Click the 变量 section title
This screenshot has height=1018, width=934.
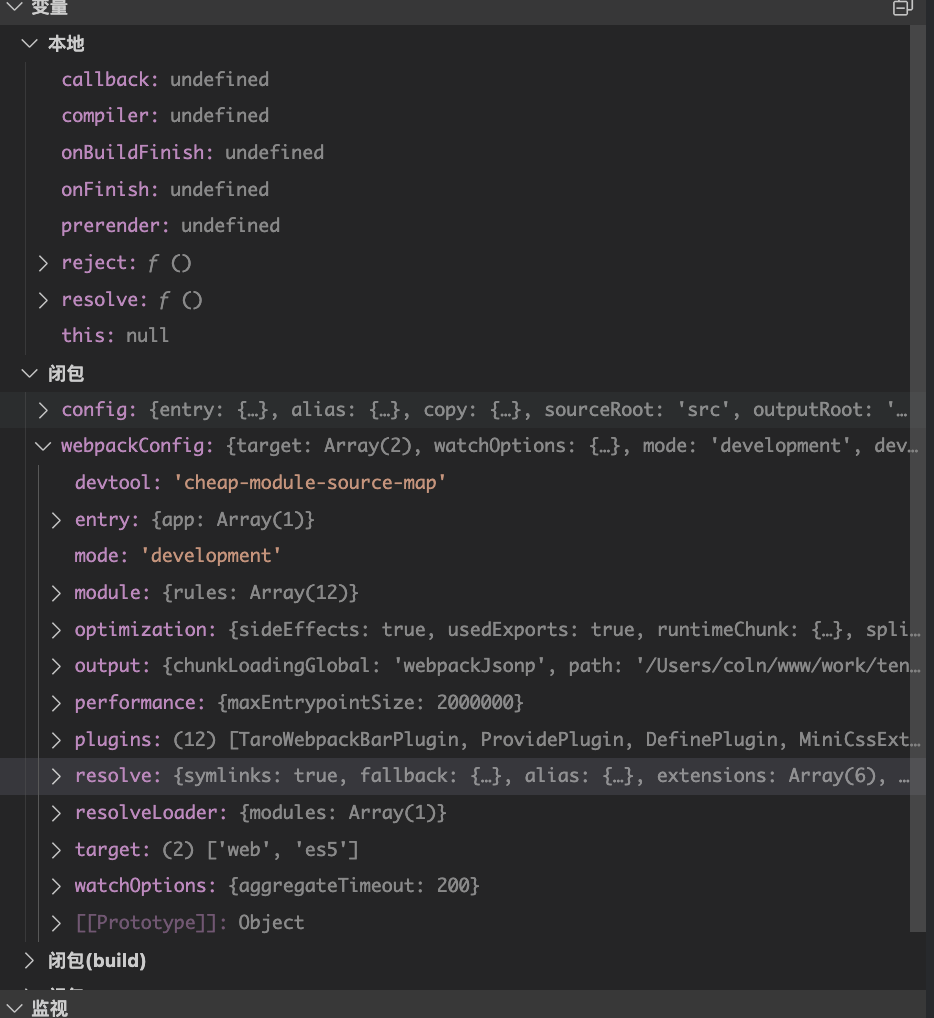point(50,7)
